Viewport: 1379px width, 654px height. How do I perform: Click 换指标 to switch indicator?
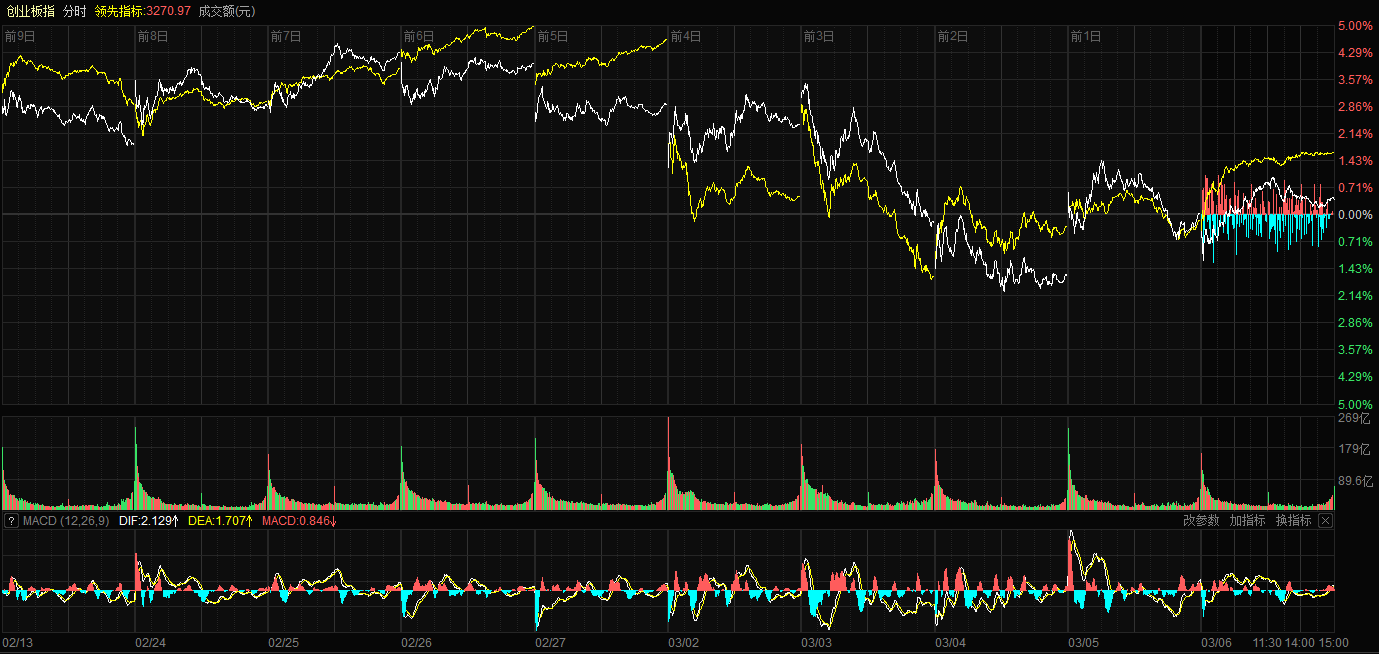click(x=1293, y=521)
